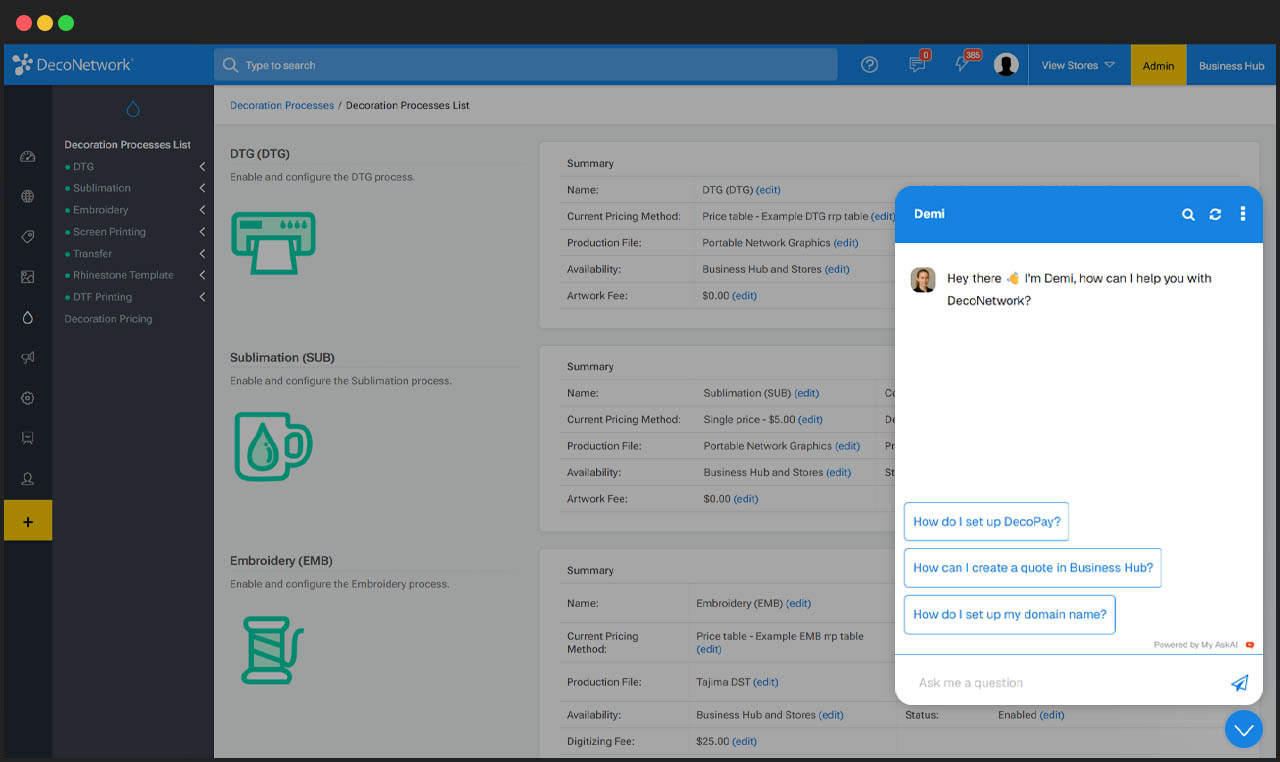Send the chat message with paper plane icon
Screen dimensions: 1280x762
pos(1239,683)
